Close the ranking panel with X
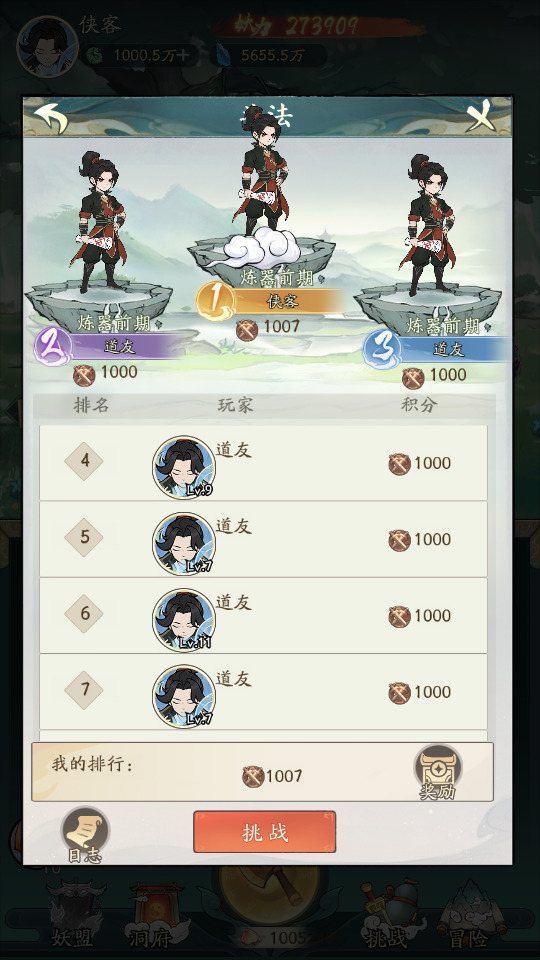Image resolution: width=540 pixels, height=960 pixels. click(481, 116)
